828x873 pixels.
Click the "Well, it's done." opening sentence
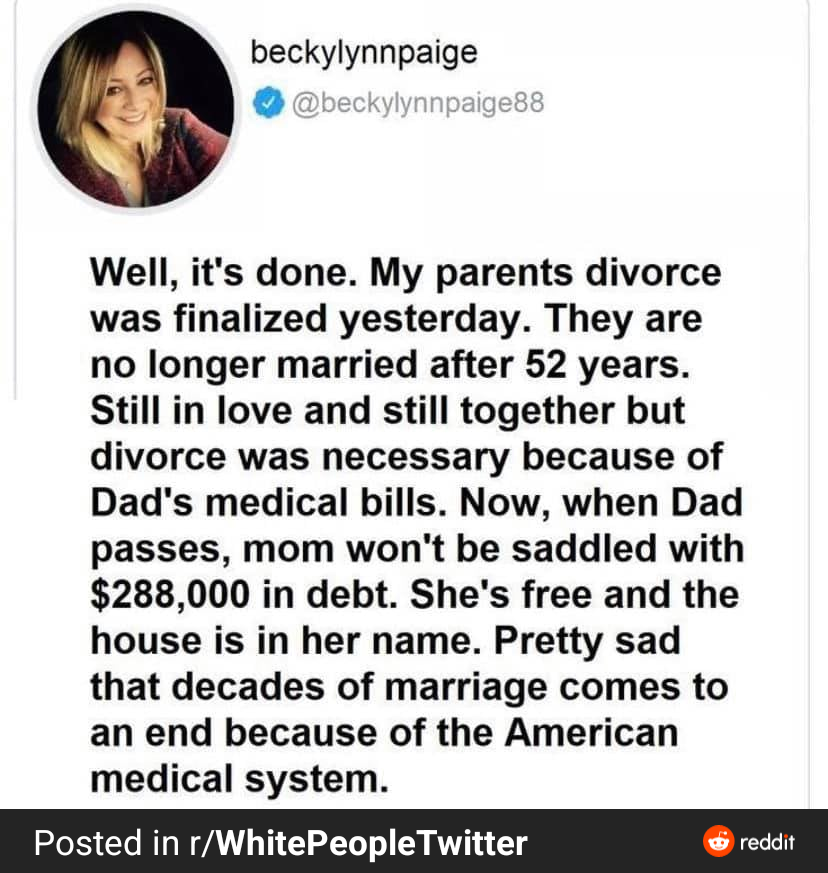(223, 273)
